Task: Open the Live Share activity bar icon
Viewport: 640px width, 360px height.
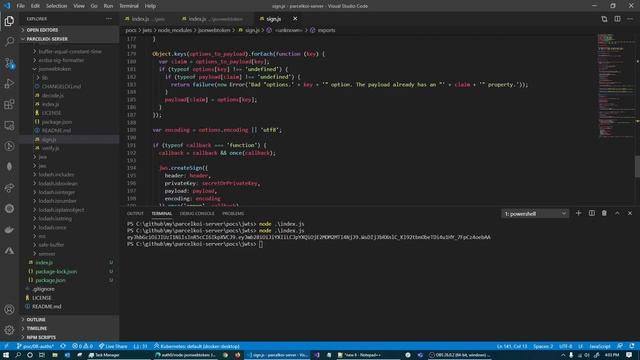Action: pos(9,188)
